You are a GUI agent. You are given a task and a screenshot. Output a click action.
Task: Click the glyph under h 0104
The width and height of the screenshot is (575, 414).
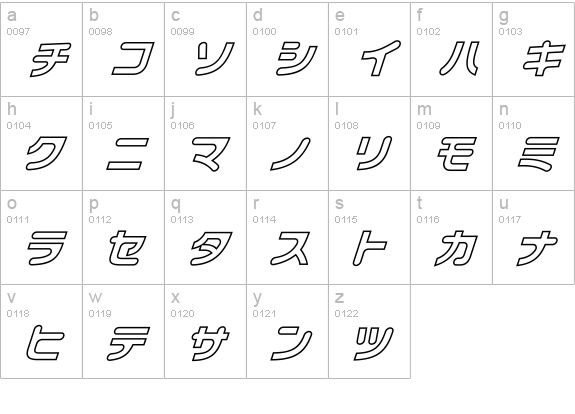(46, 153)
